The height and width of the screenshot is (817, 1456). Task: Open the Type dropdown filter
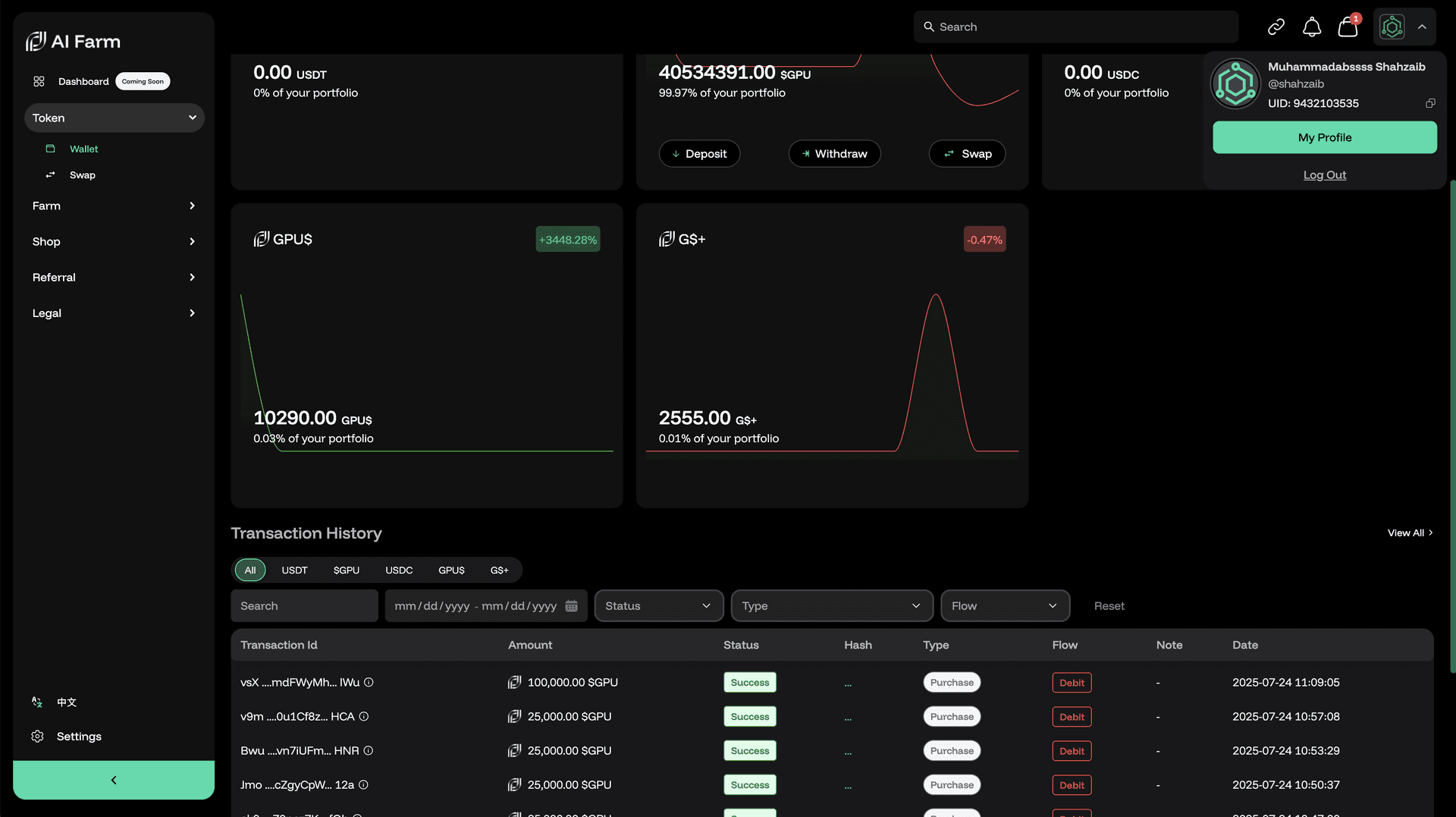click(x=831, y=606)
